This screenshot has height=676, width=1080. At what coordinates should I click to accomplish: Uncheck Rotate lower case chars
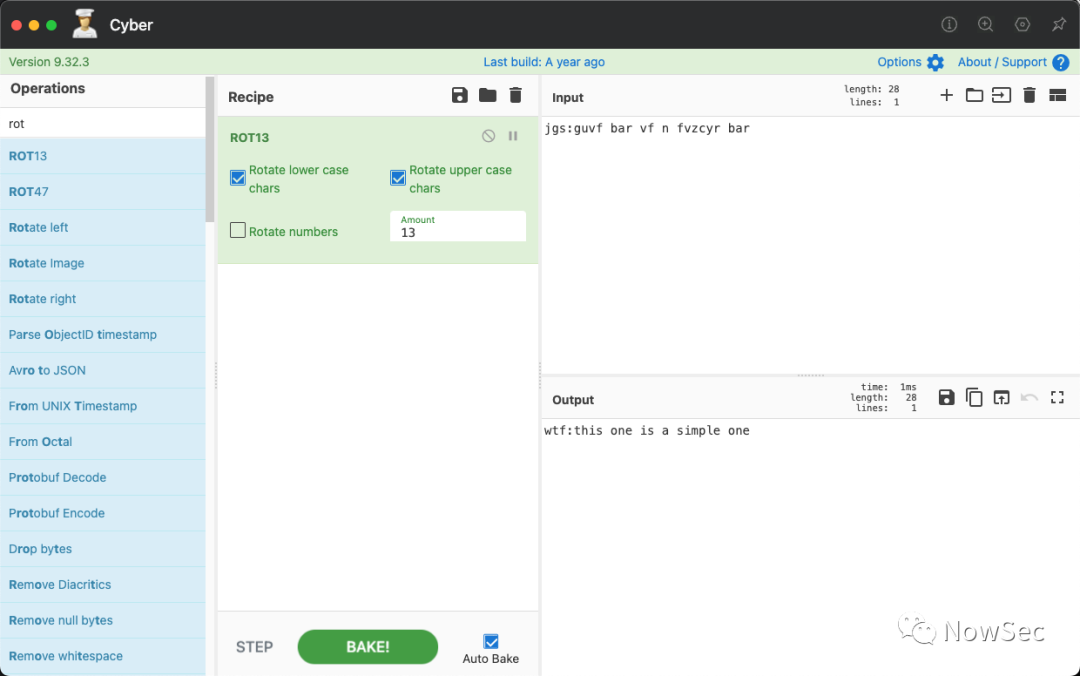[x=238, y=178]
